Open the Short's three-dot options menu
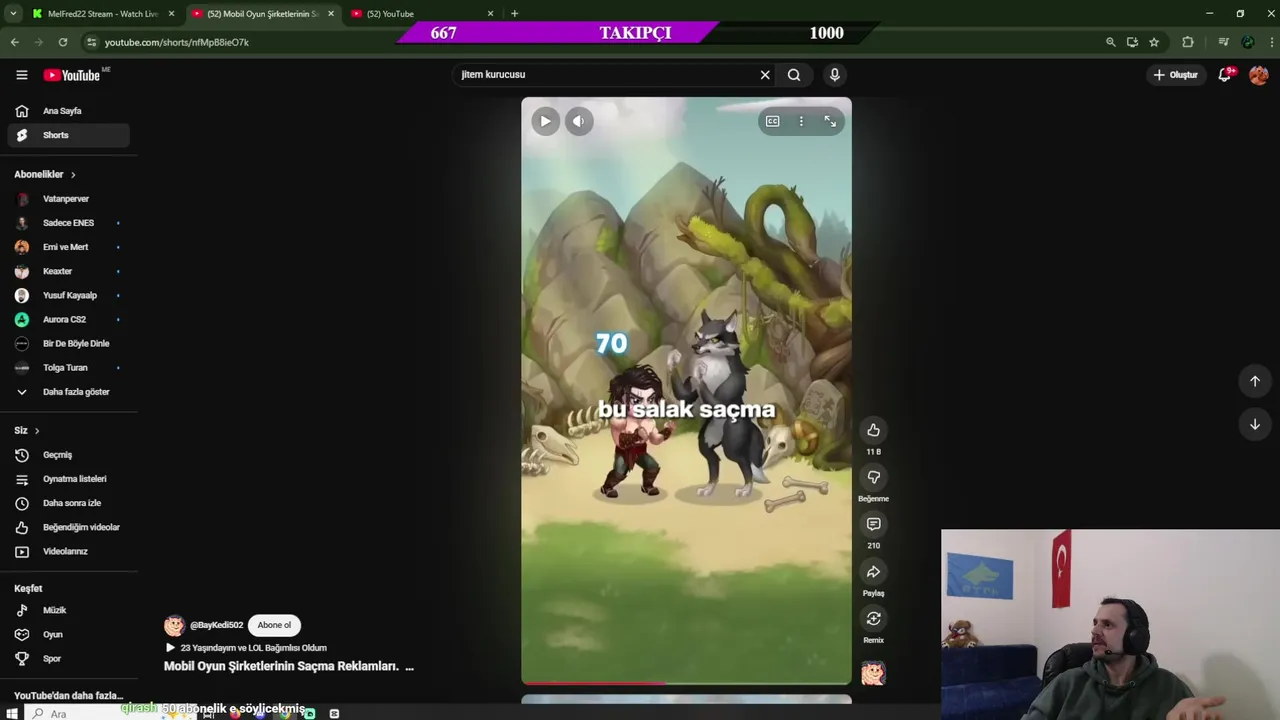Screen dimensions: 1280x720 pyautogui.click(x=801, y=121)
